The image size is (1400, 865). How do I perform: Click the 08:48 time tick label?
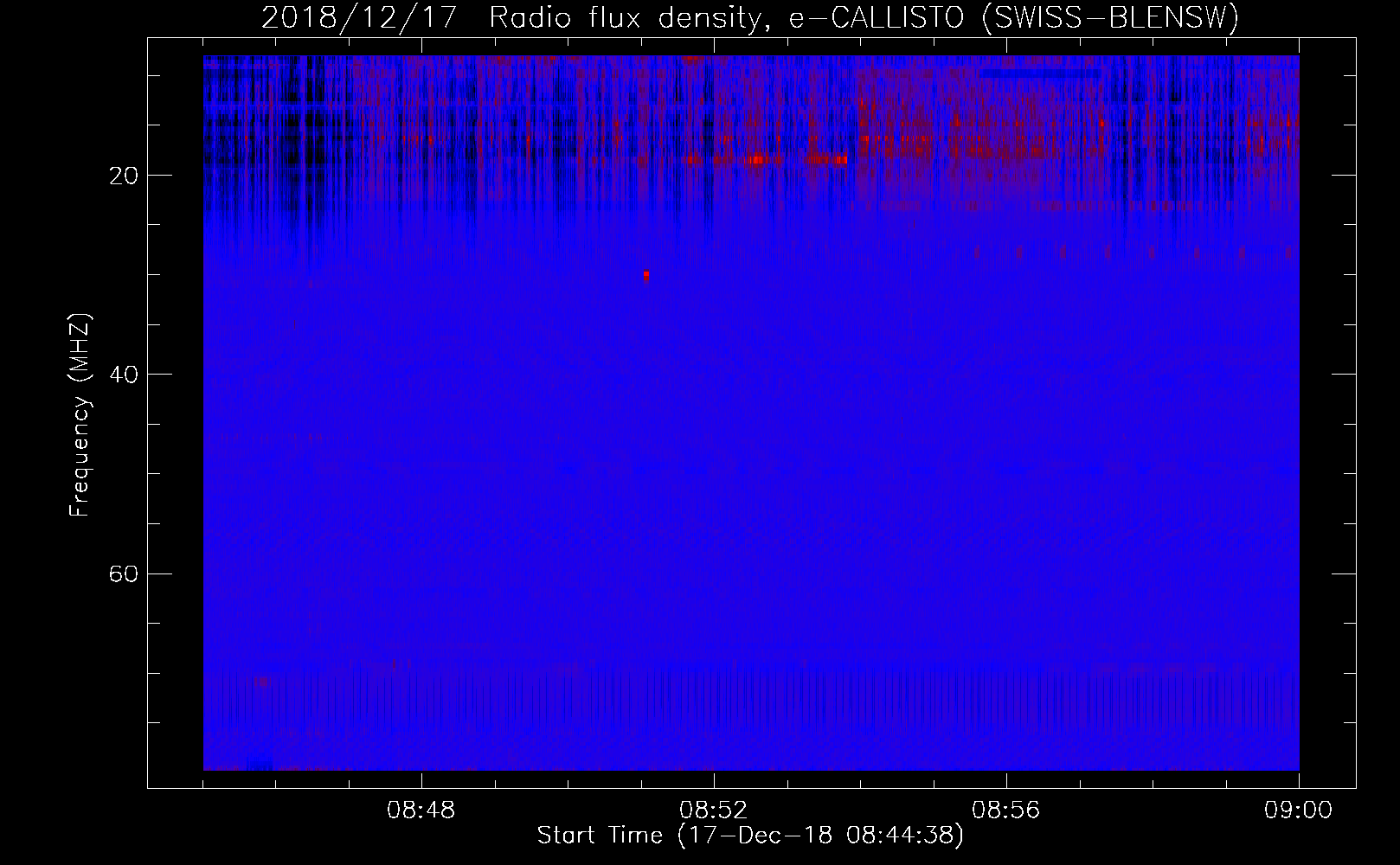tap(421, 811)
